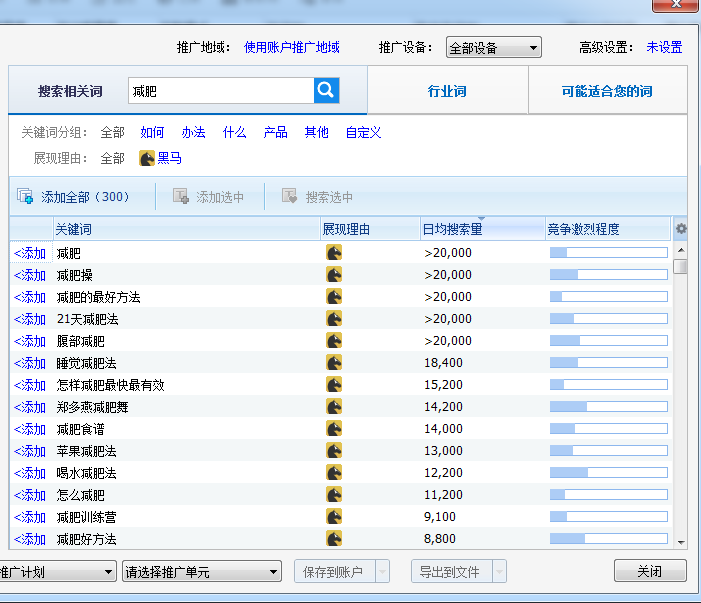Click the search magnifier icon button
Image resolution: width=701 pixels, height=603 pixels.
(x=326, y=91)
